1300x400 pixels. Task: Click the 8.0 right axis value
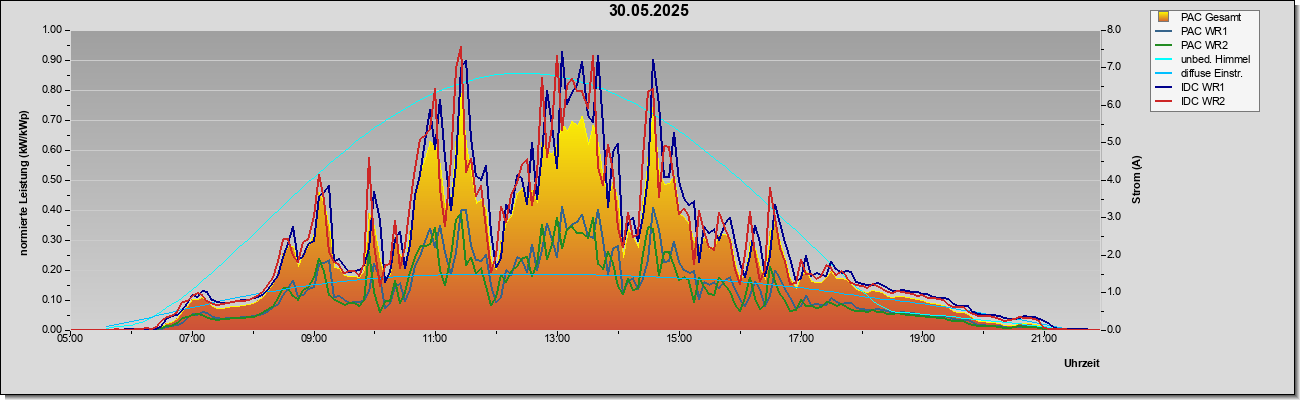click(1114, 30)
